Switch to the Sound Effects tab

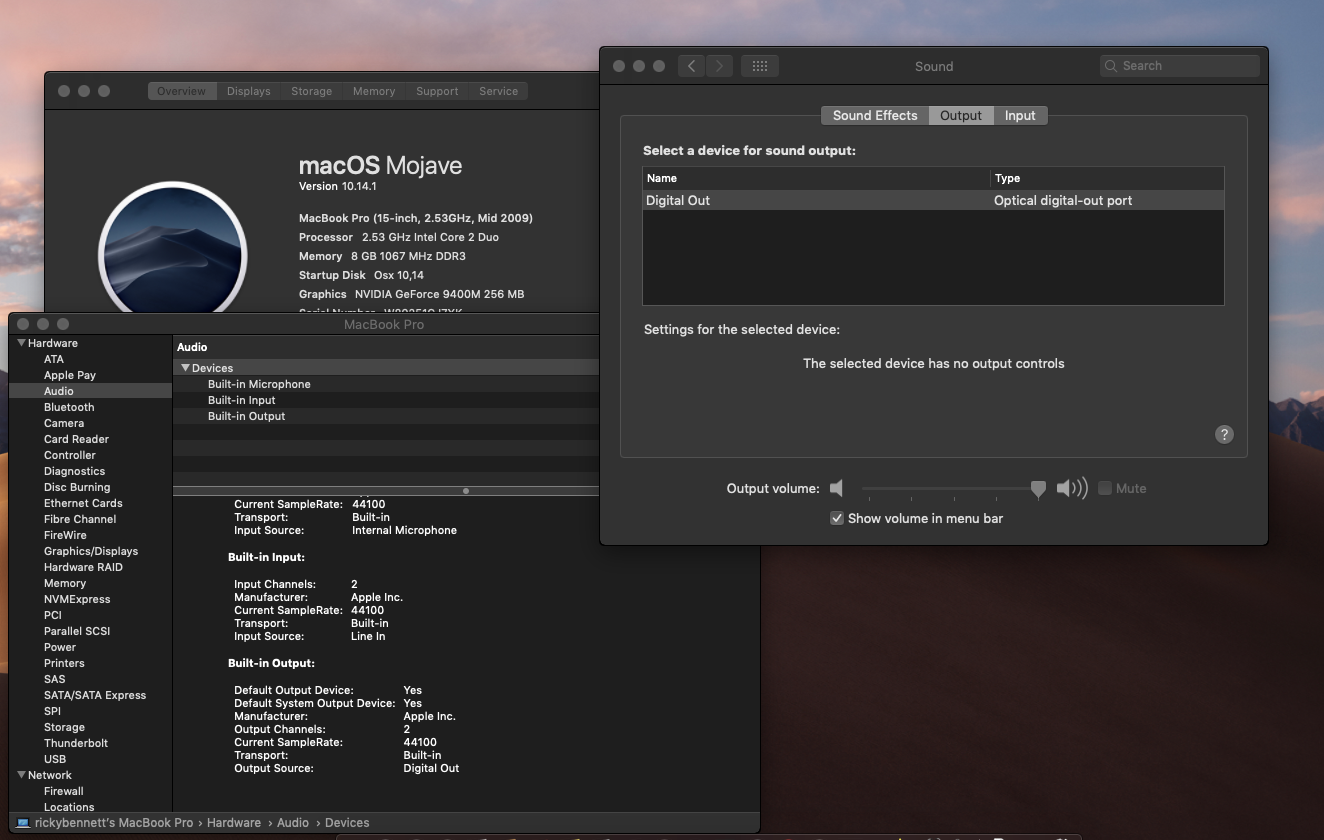click(x=875, y=115)
